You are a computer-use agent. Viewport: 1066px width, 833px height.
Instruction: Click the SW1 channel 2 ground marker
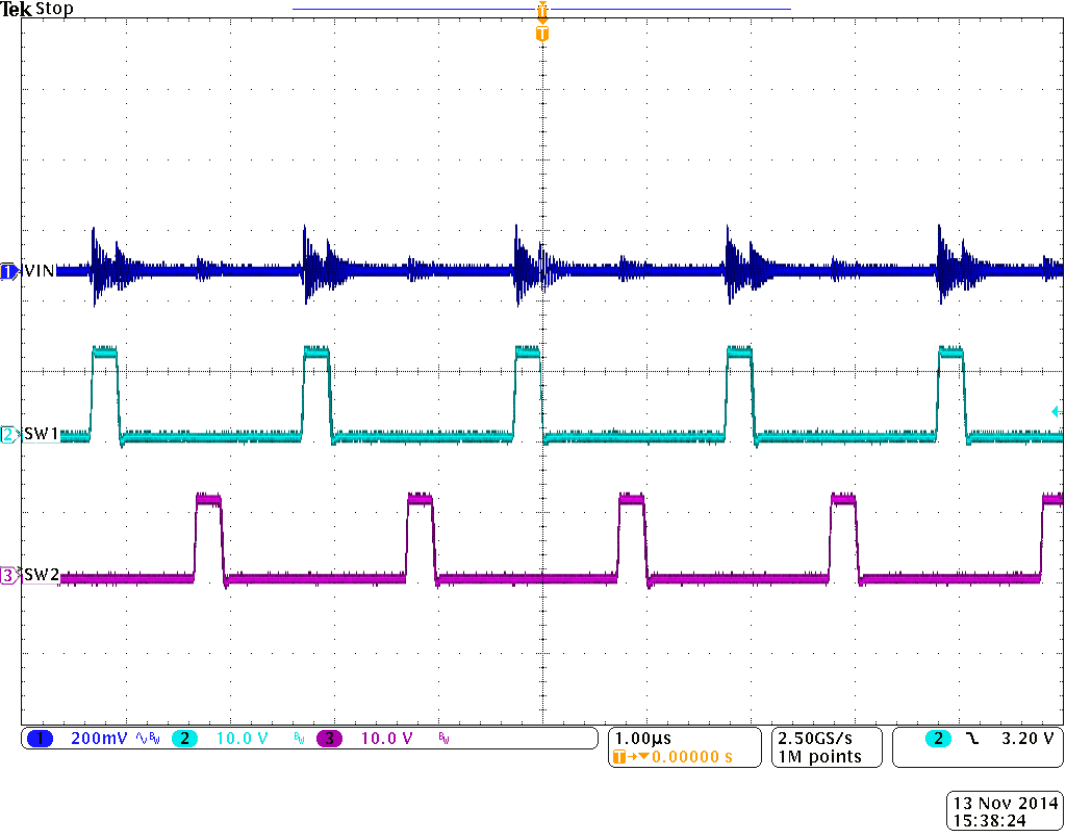9,436
